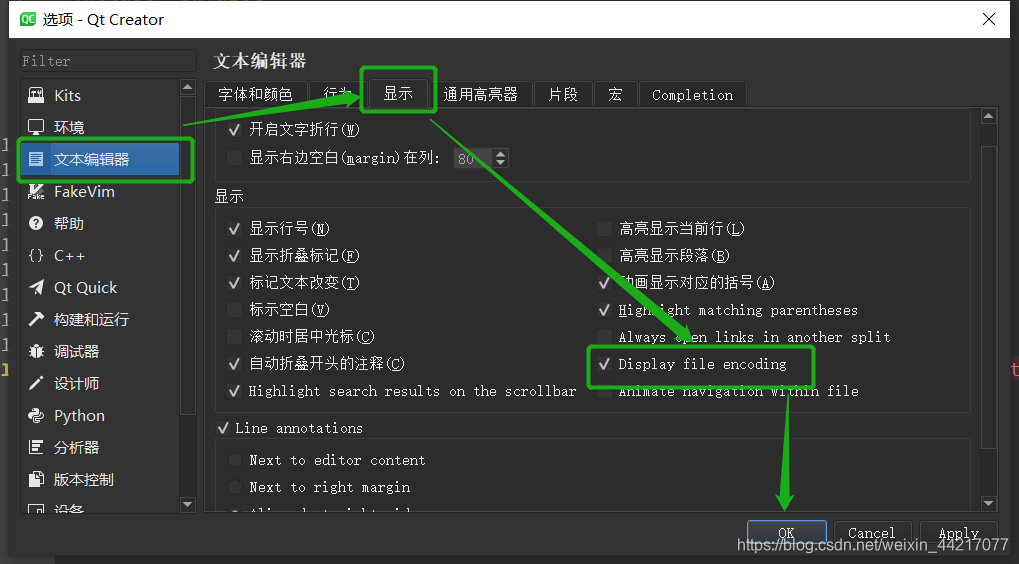
Task: Enable Always open links in another split
Action: 604,337
